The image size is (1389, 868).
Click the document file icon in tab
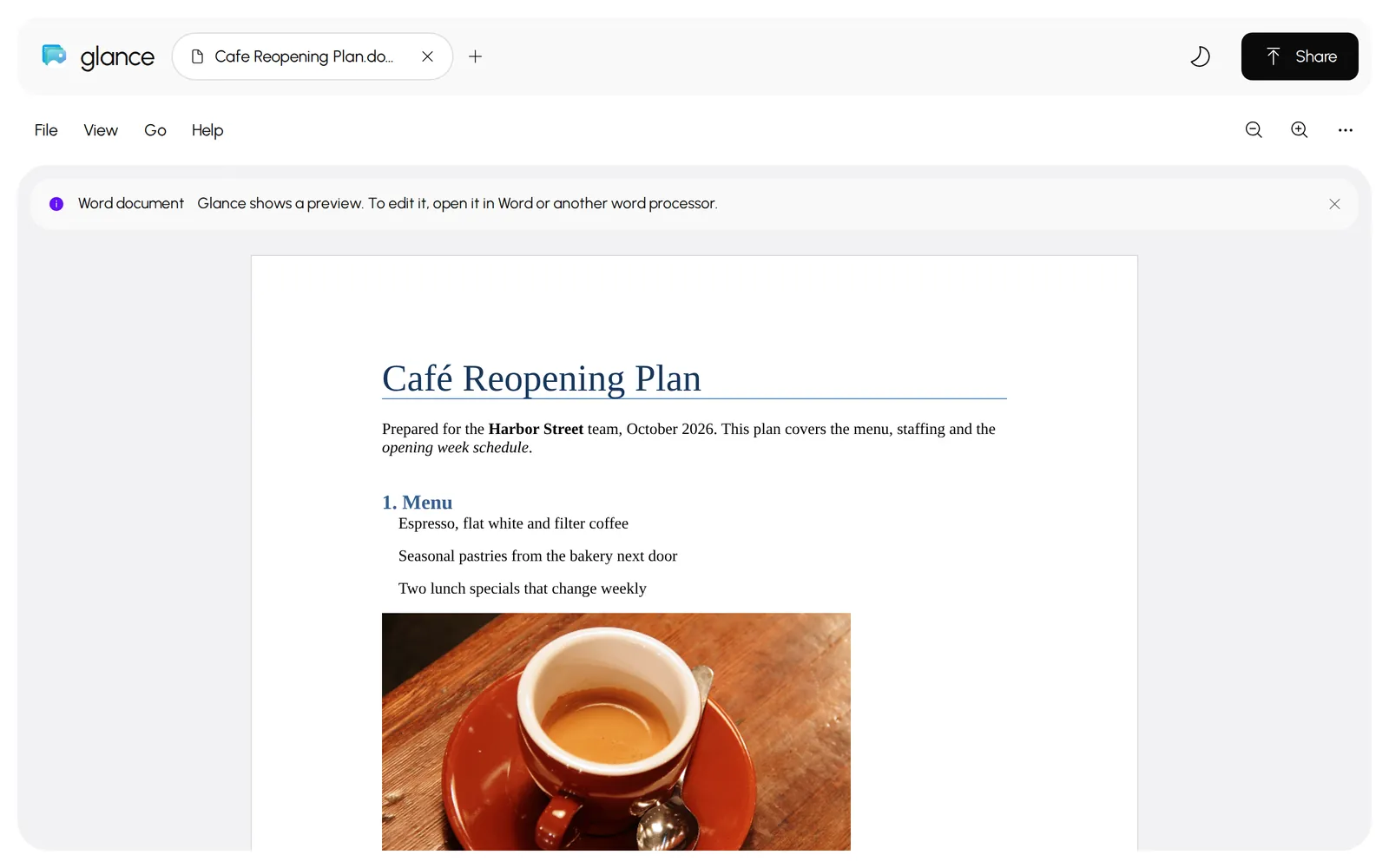coord(197,56)
